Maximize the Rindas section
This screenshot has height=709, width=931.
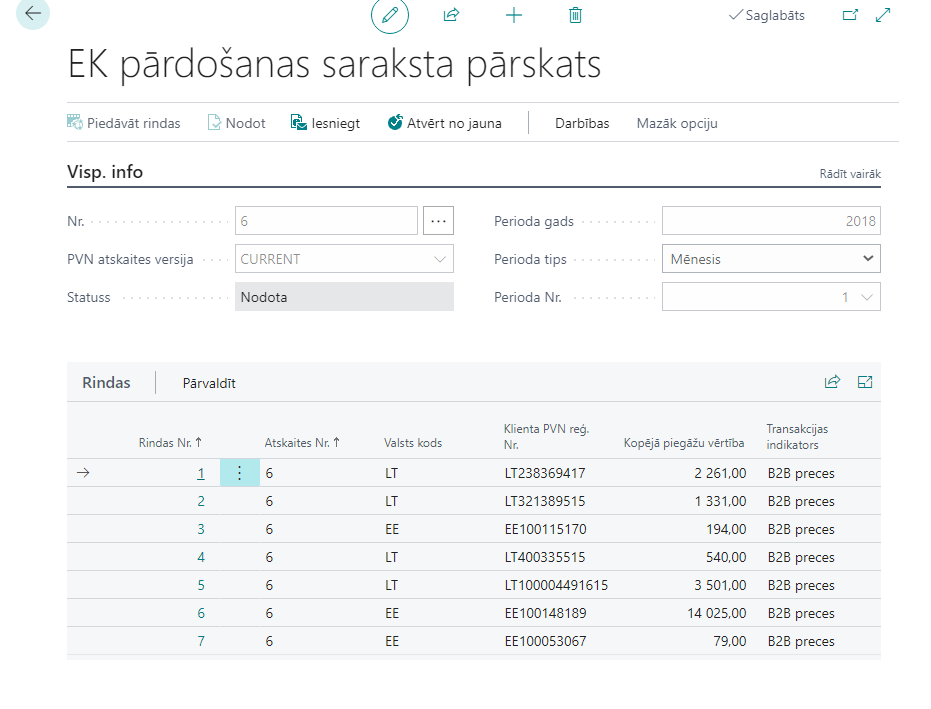[x=866, y=382]
